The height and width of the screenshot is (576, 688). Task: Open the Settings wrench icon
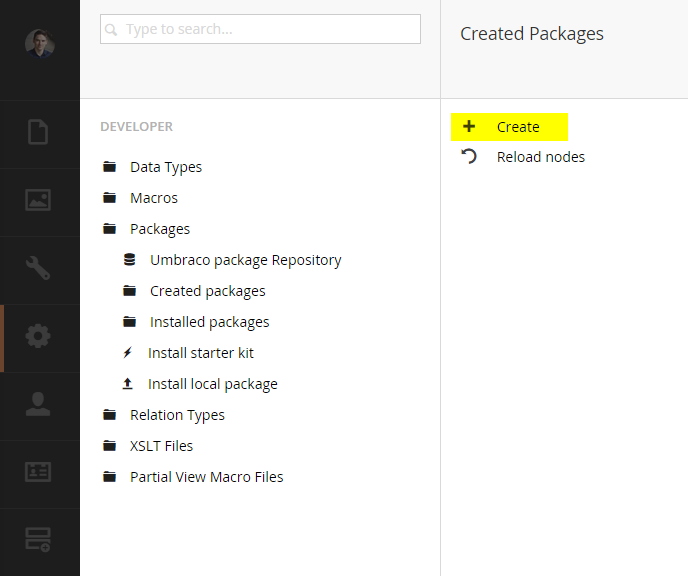[x=38, y=268]
